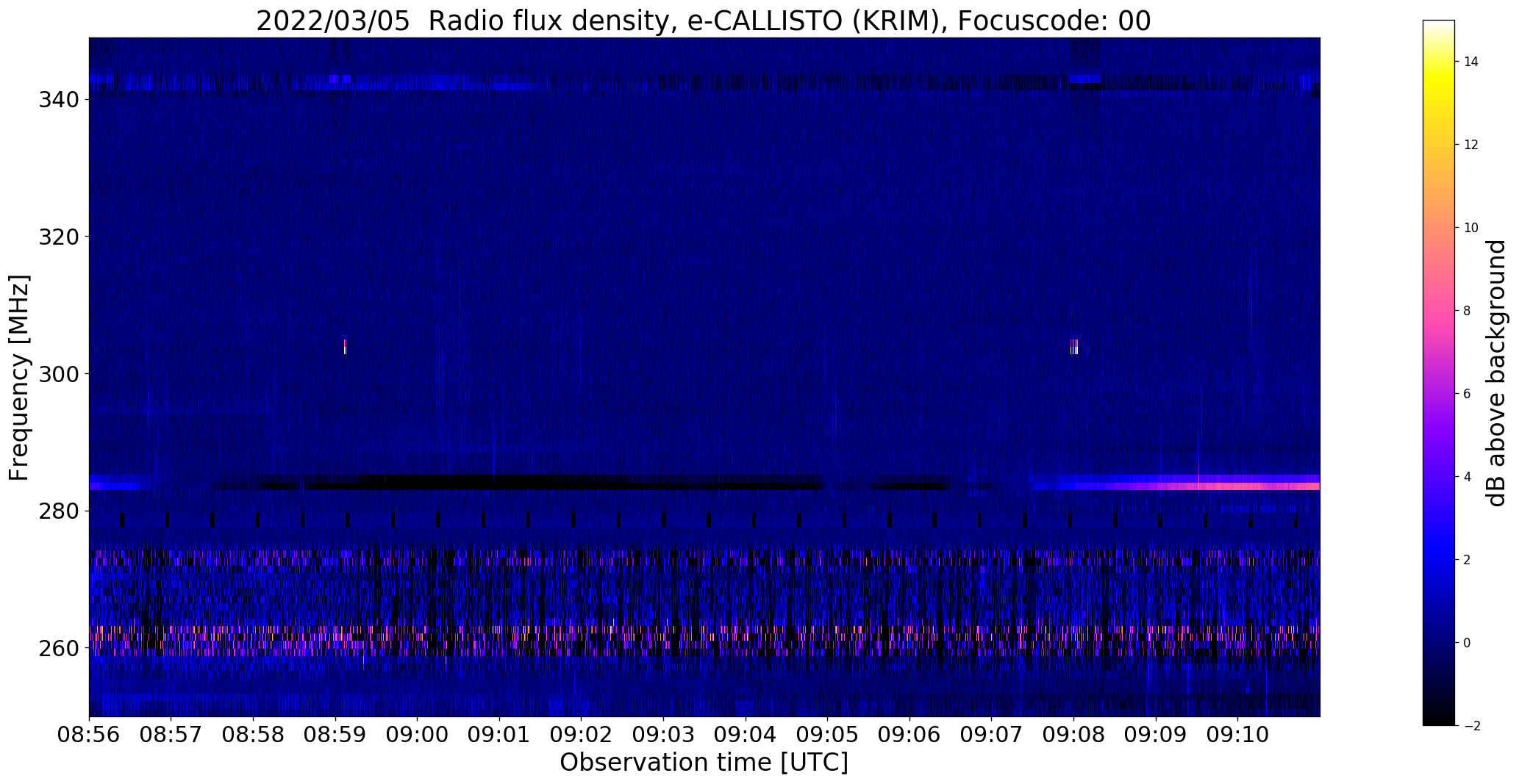Click the 08:56 time tick label
The width and height of the screenshot is (1519, 784).
pyautogui.click(x=89, y=735)
